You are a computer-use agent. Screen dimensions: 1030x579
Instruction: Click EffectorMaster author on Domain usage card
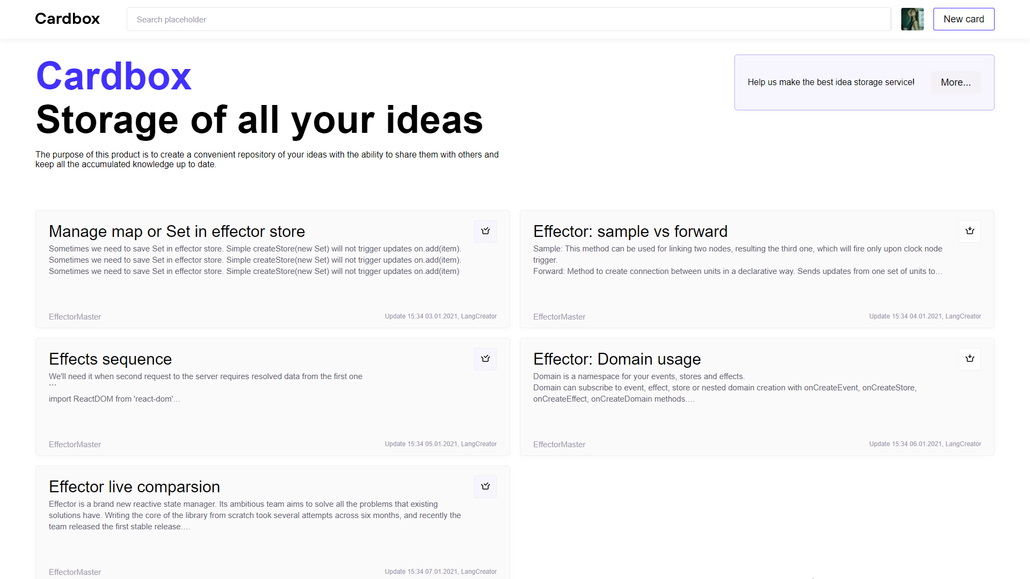559,444
